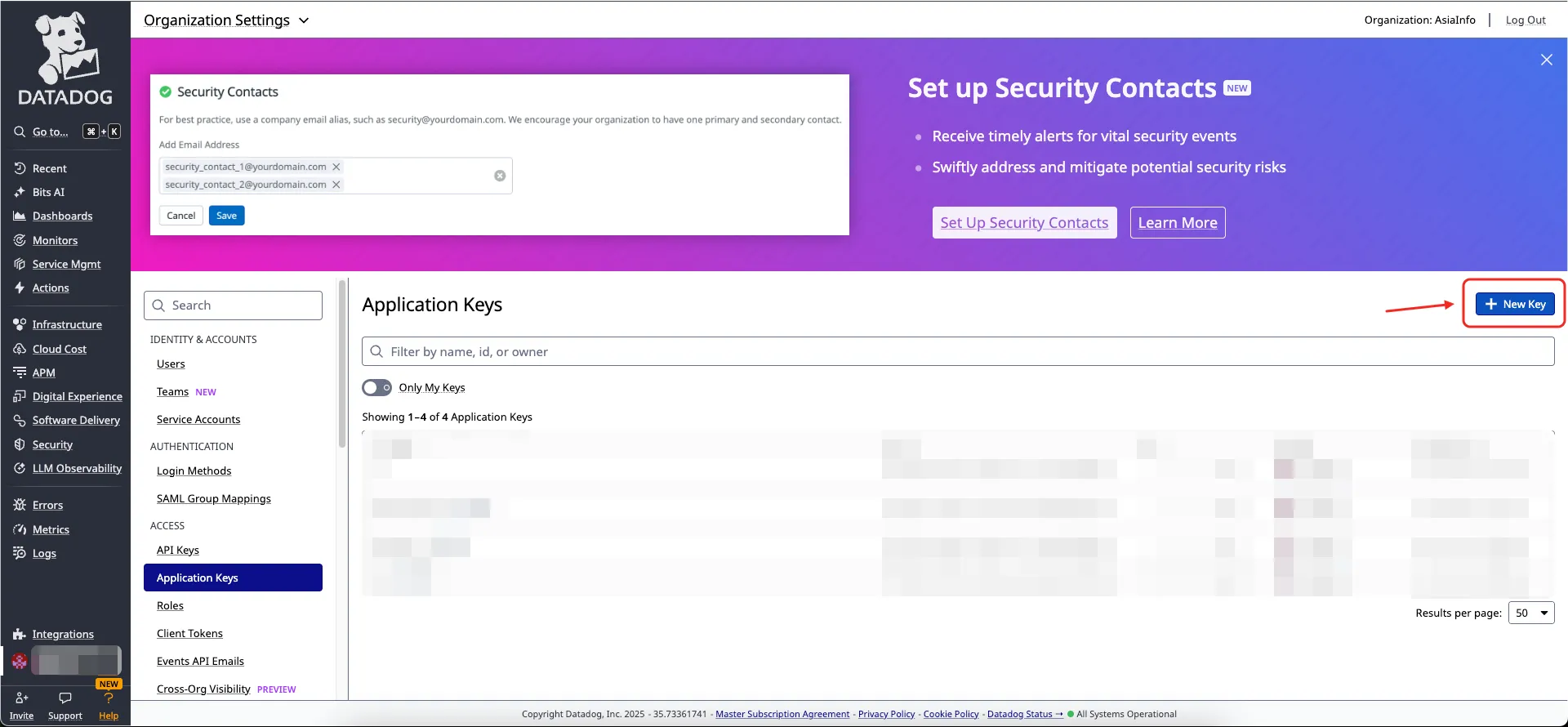Focus the Filter by name, id, or owner field
Screen dimensions: 1568x727
click(x=957, y=351)
